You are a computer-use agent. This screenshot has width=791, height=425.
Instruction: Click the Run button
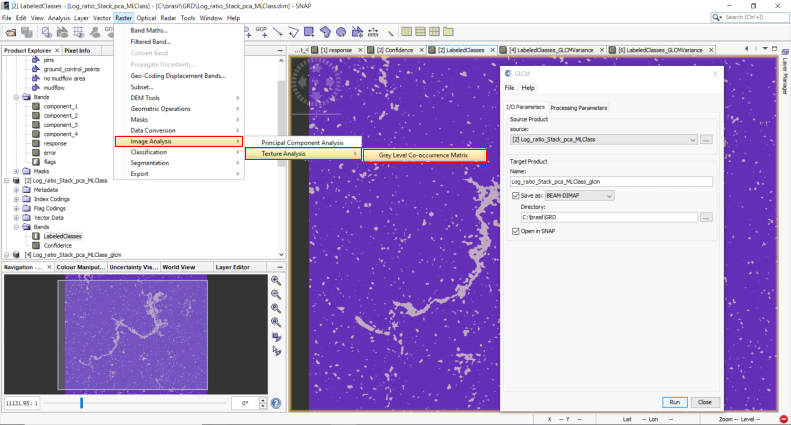tap(675, 402)
